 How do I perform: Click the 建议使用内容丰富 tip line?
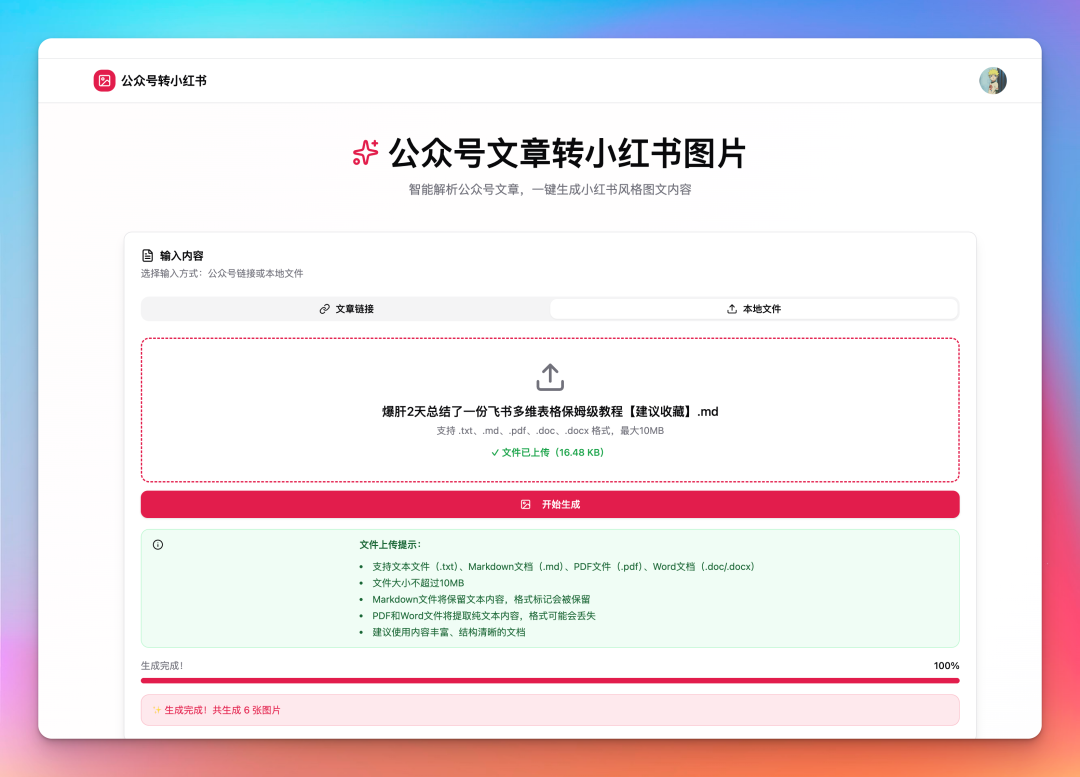(448, 632)
